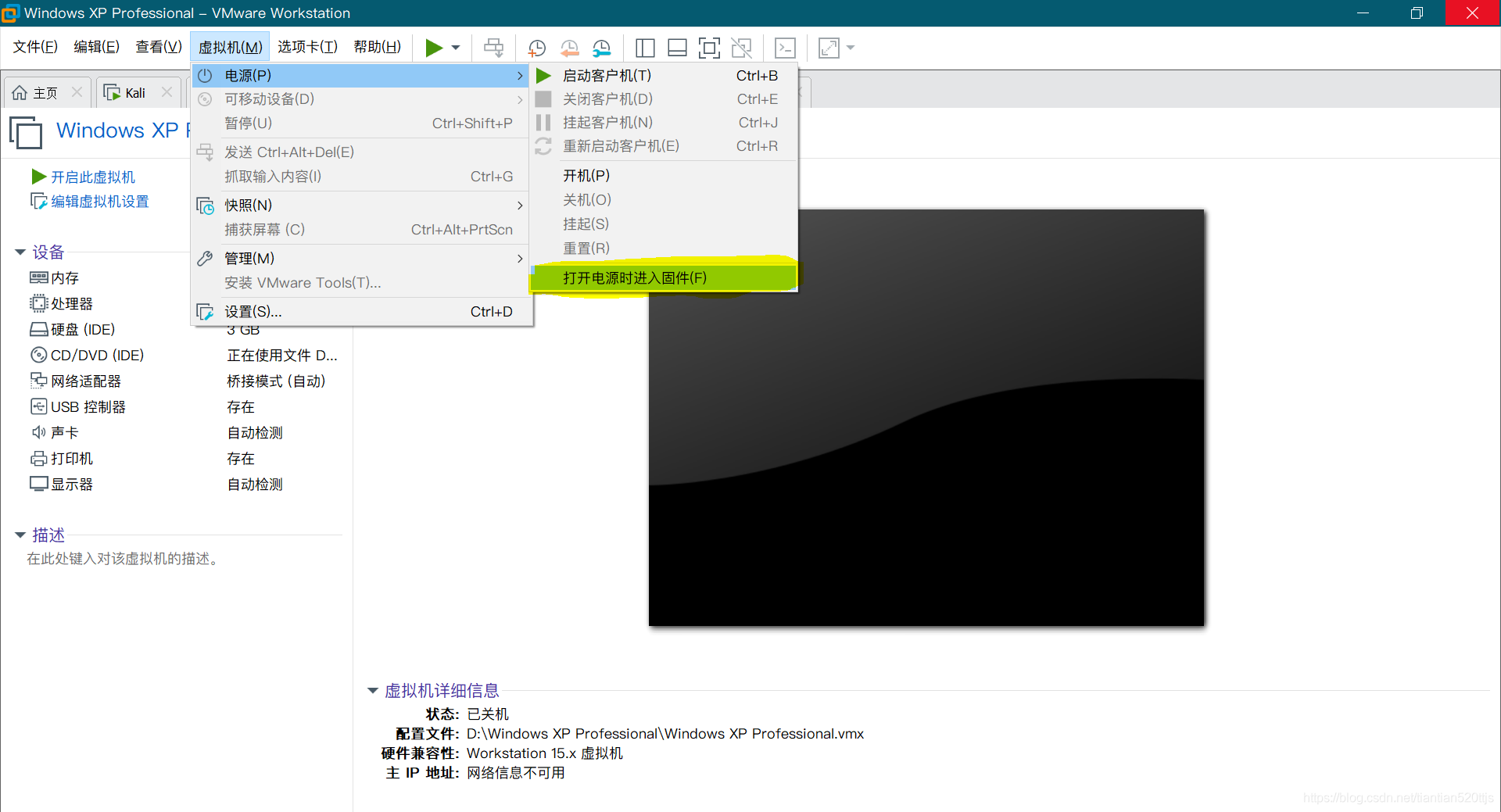
Task: Open the 快照(N) submenu
Action: pos(360,206)
